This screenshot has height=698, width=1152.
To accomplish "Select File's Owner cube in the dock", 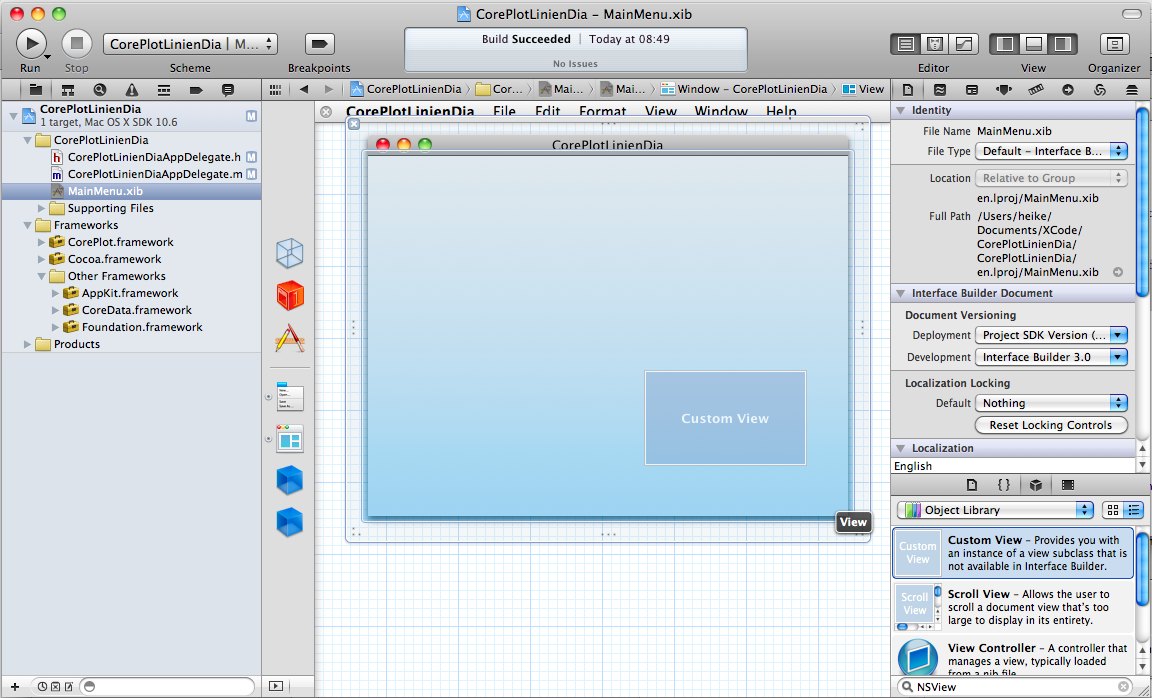I will pyautogui.click(x=289, y=254).
